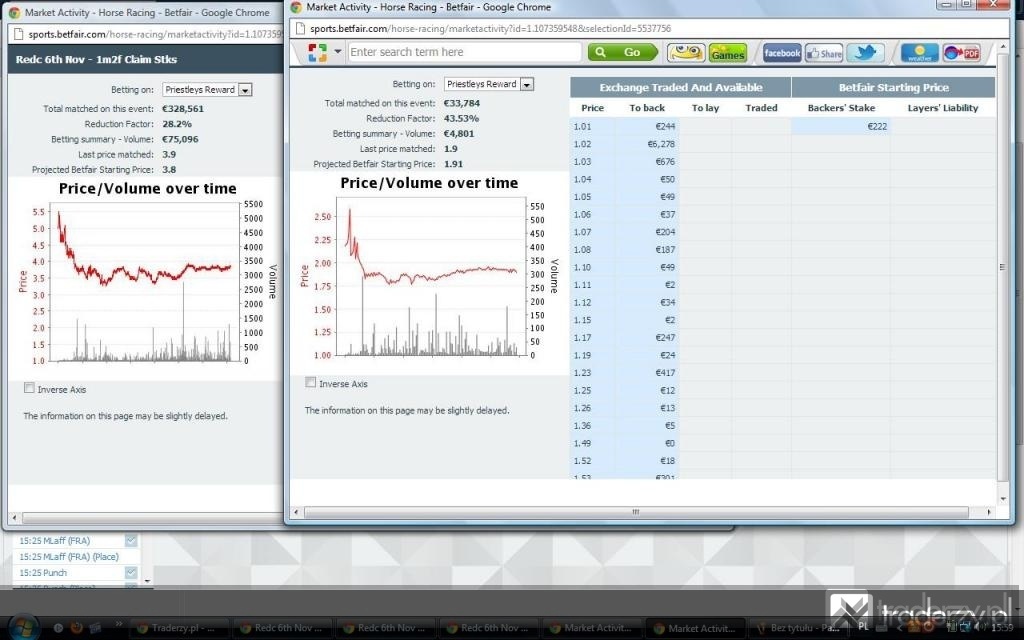Tick checkbox beside 15:25 Punch
Screen dimensions: 1024x640
pos(131,573)
